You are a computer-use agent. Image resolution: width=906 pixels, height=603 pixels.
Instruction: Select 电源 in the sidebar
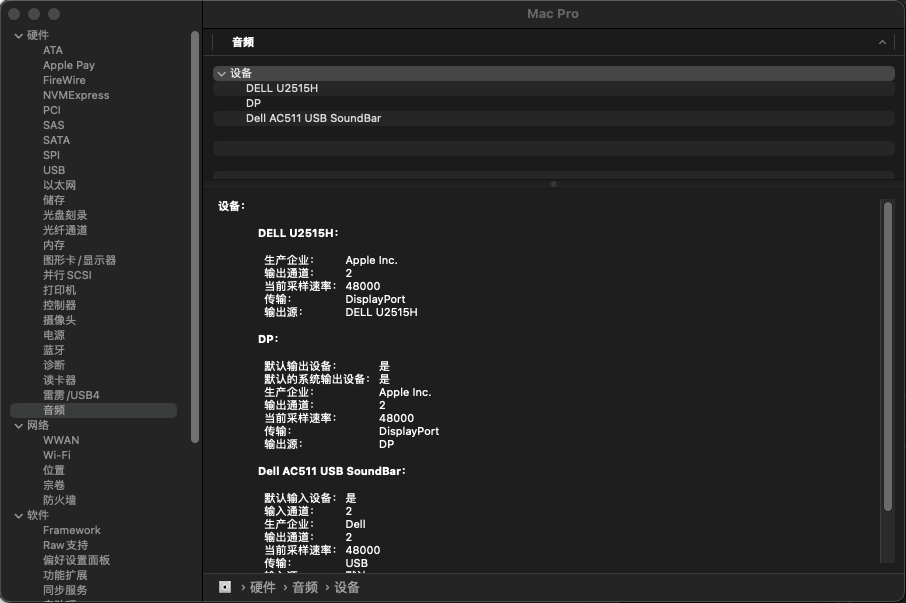coord(54,336)
